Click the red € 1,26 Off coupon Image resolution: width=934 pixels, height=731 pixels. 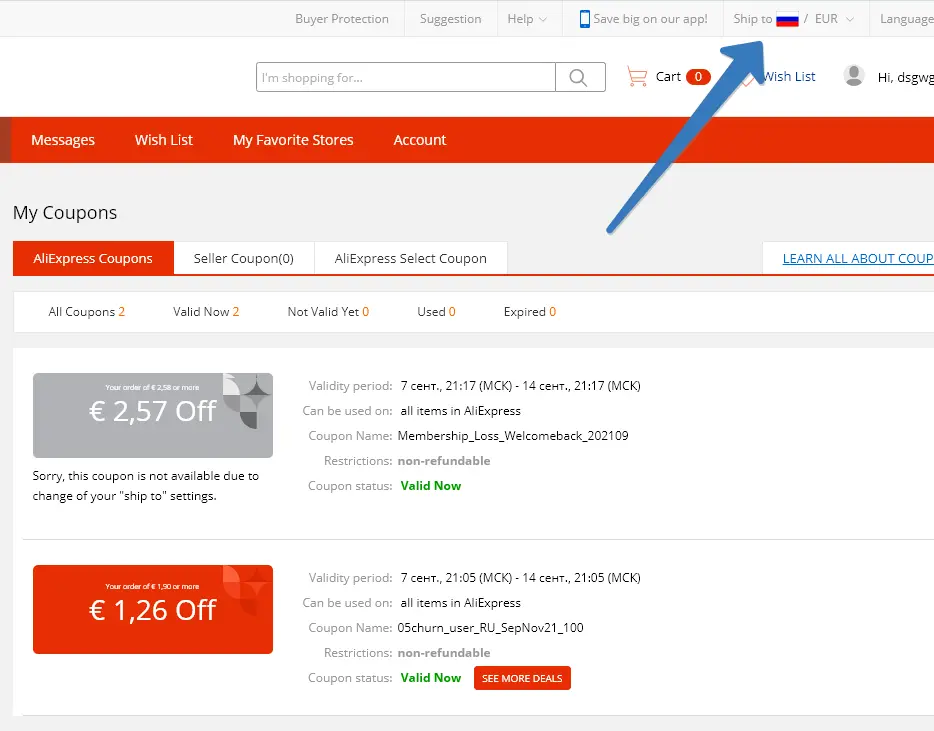(152, 609)
